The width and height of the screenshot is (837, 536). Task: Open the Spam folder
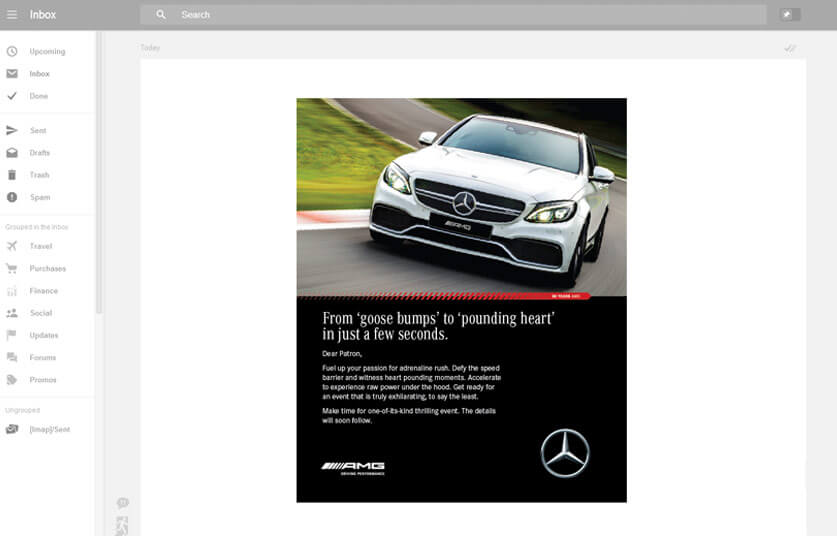[x=40, y=197]
